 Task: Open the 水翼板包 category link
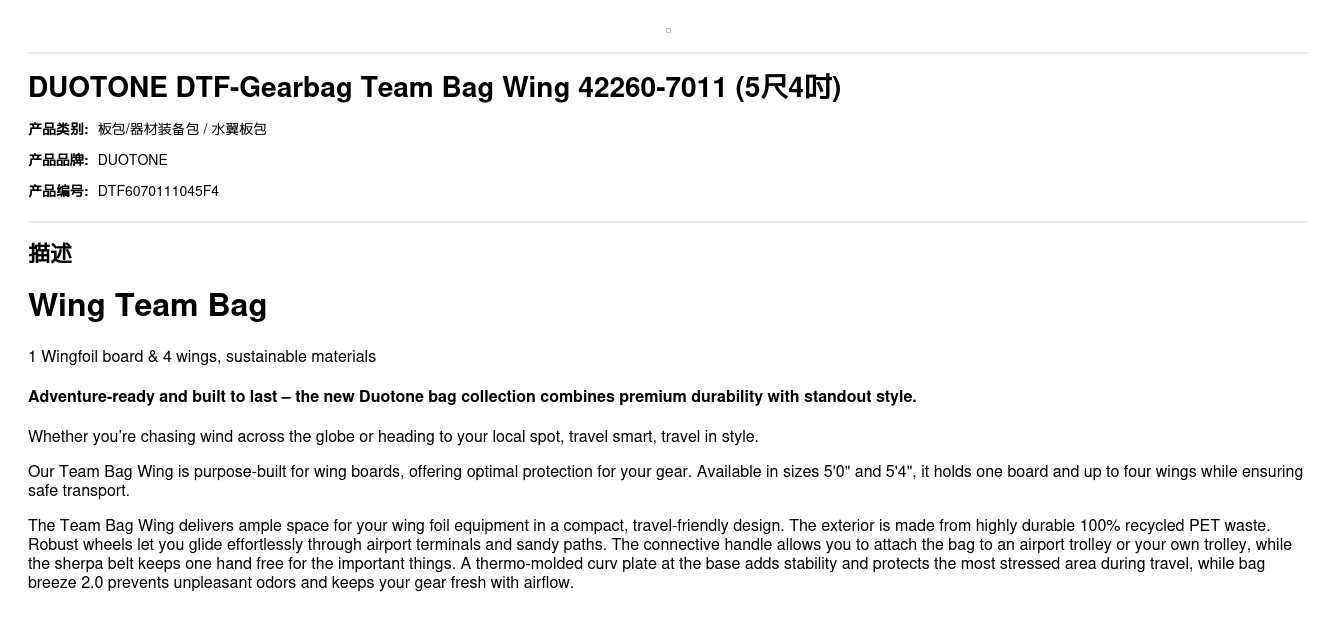tap(239, 129)
